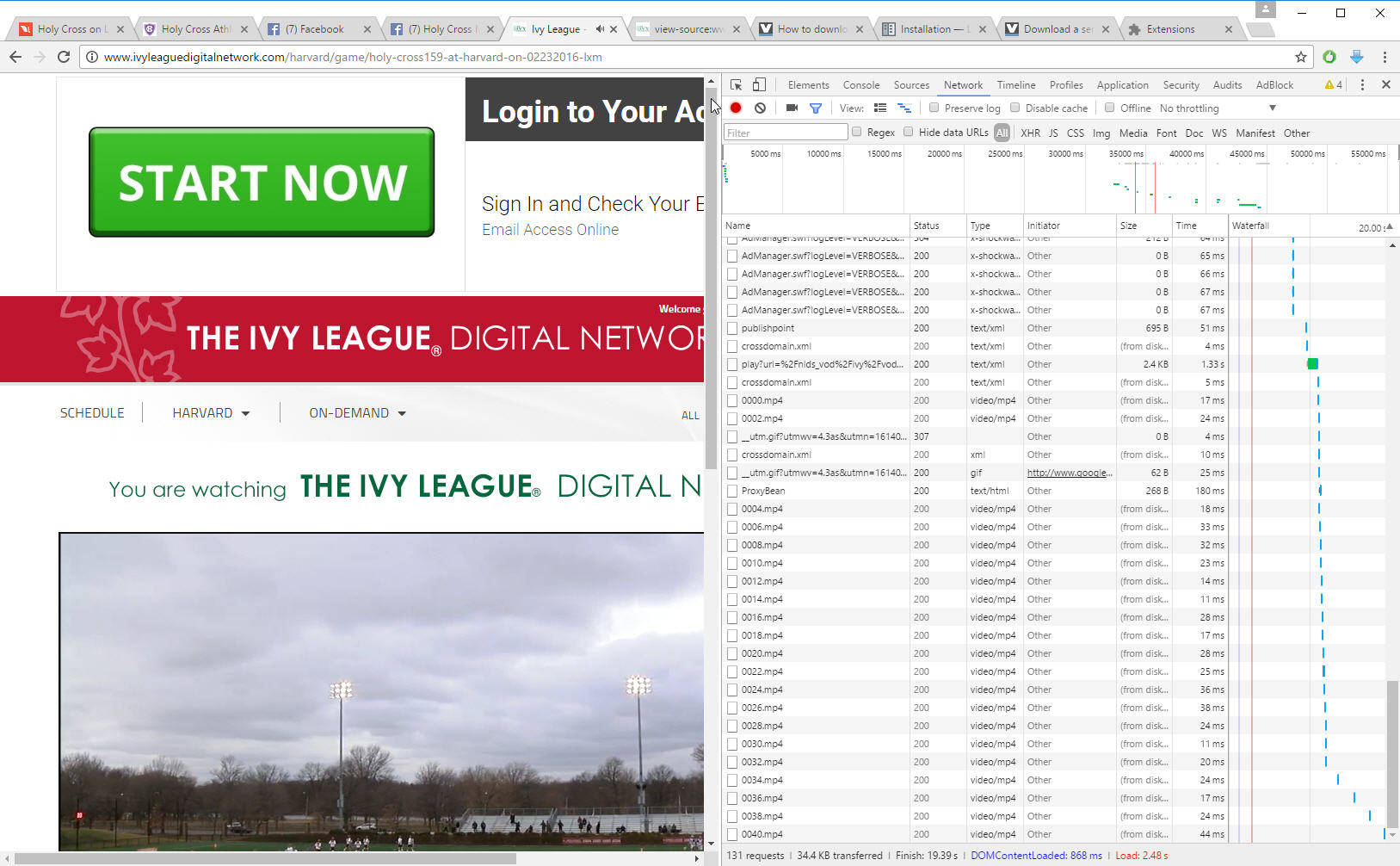
Task: Switch to the Console tab
Action: (x=861, y=85)
